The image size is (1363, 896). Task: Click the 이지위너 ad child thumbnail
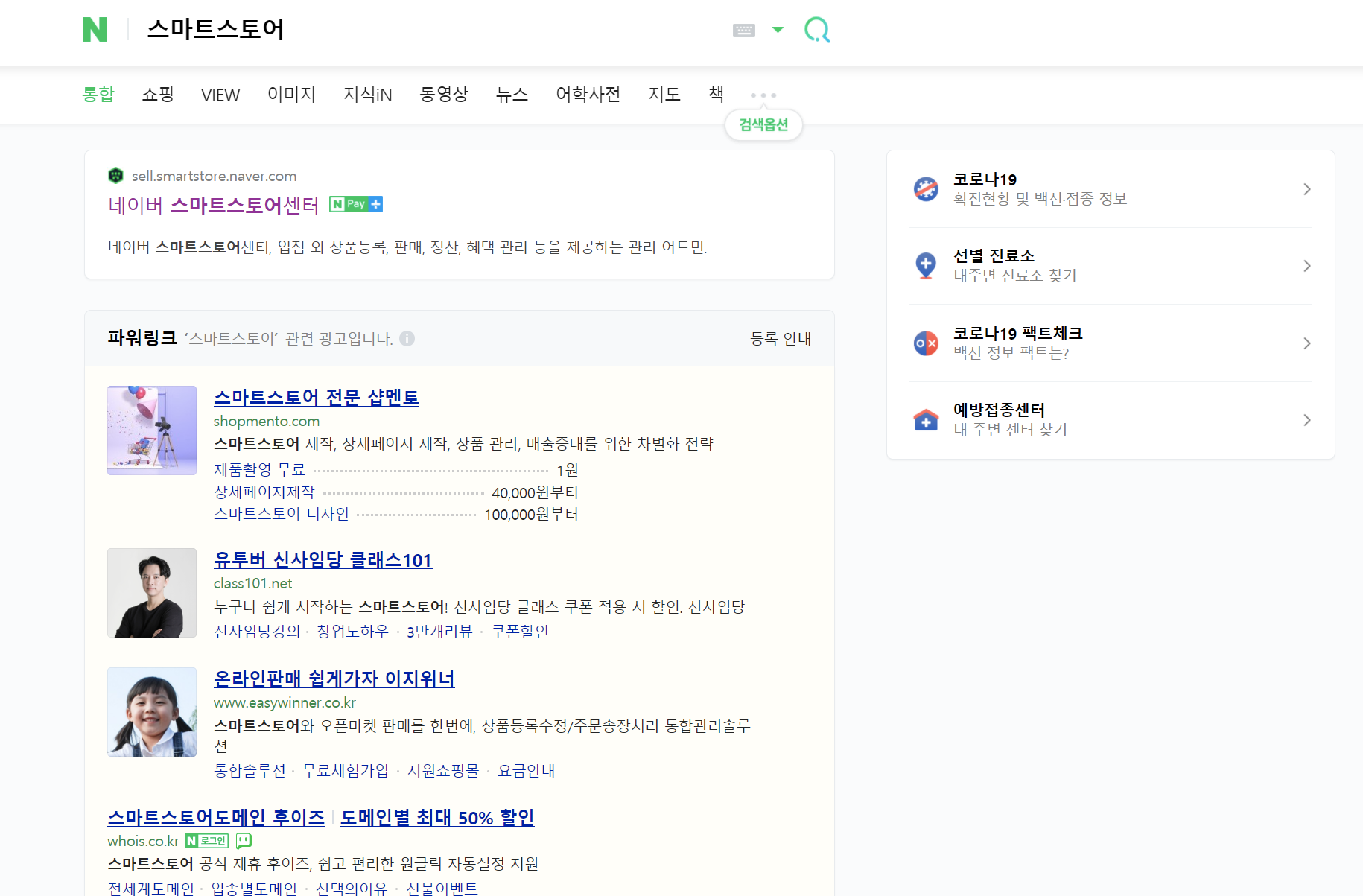152,712
